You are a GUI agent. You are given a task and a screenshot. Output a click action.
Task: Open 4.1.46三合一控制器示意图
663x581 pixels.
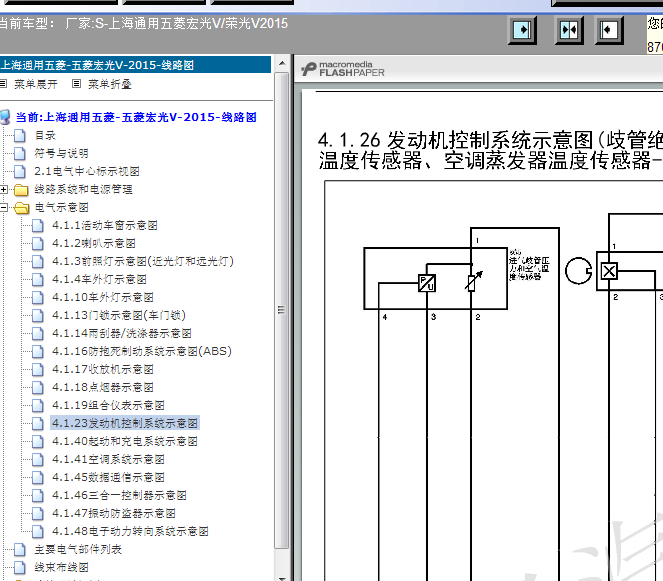119,495
